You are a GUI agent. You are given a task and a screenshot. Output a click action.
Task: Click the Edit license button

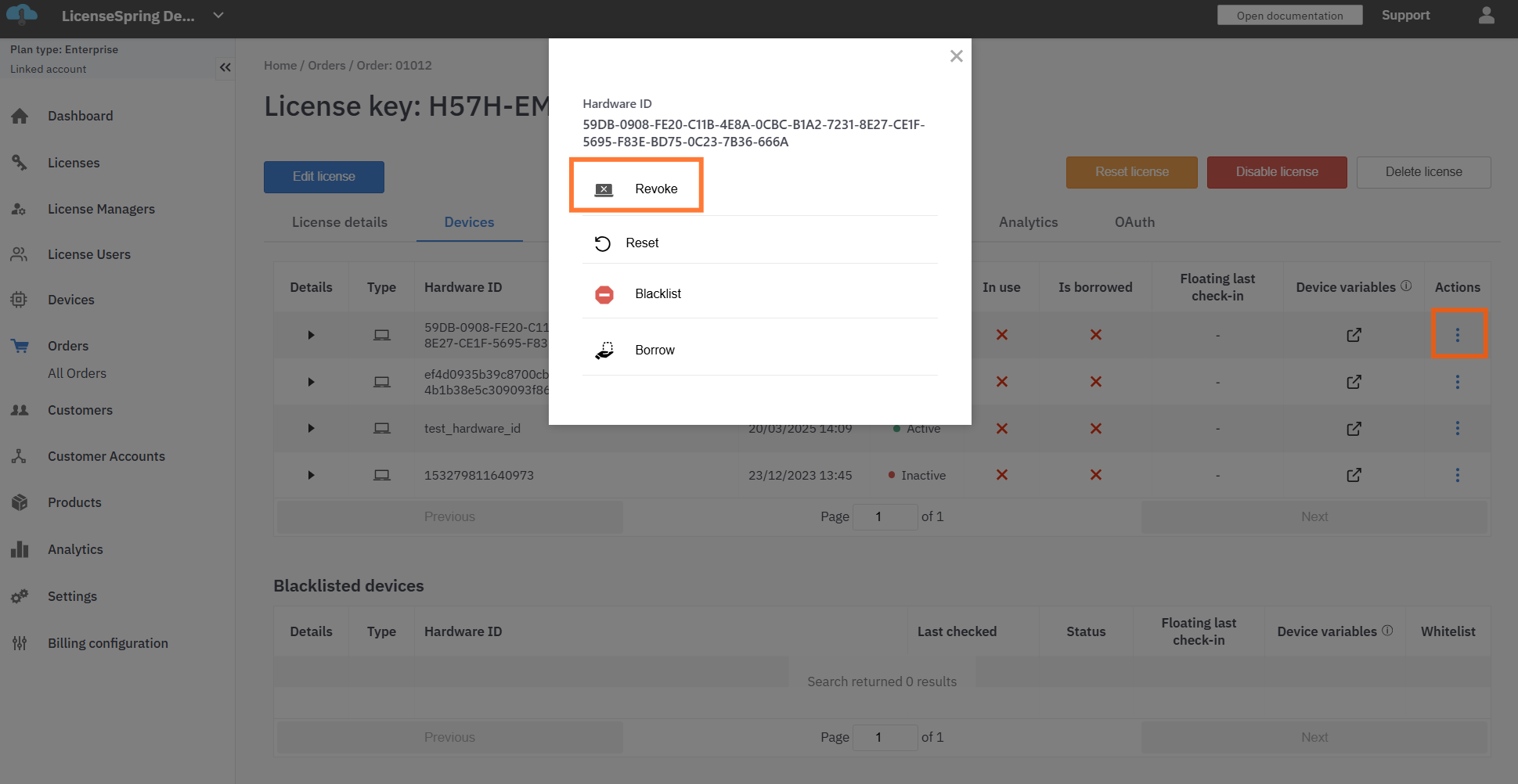click(x=323, y=177)
